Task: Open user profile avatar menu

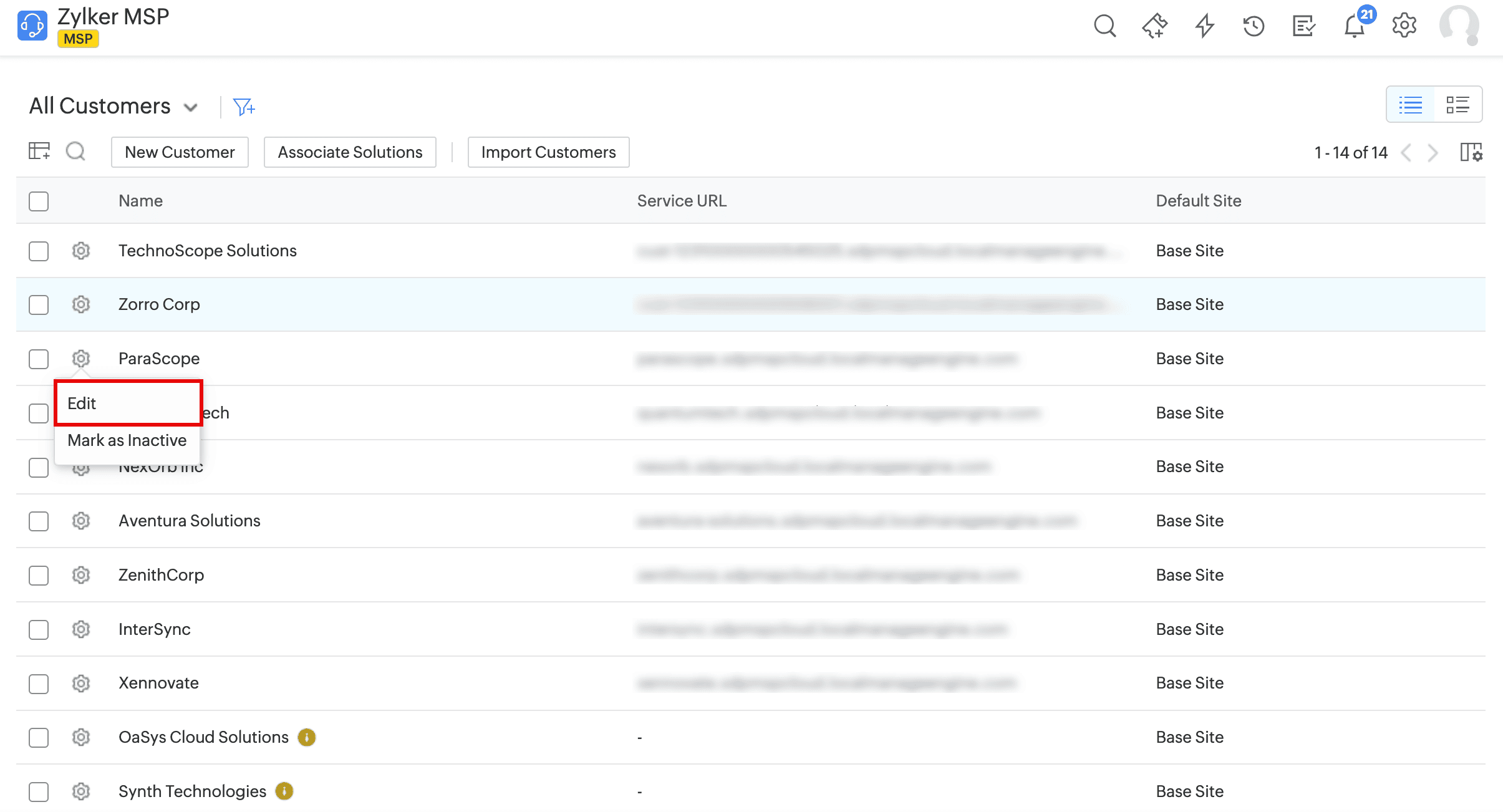Action: (1459, 26)
